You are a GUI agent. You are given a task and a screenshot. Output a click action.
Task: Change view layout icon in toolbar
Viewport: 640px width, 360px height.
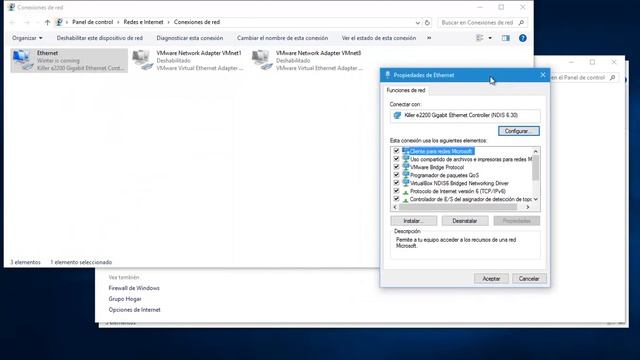tap(480, 38)
